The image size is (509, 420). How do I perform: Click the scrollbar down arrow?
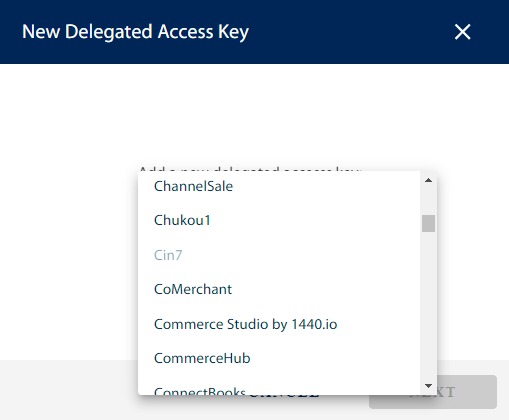[x=428, y=386]
